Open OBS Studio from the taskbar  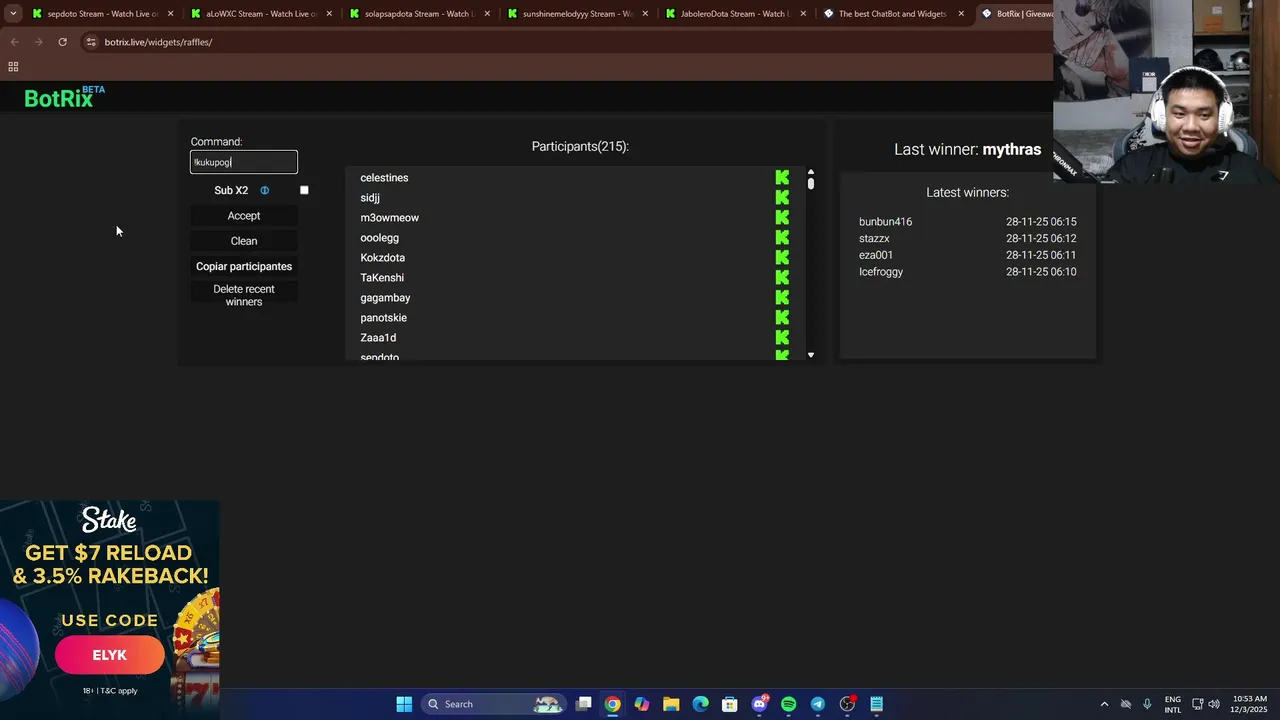(x=847, y=704)
